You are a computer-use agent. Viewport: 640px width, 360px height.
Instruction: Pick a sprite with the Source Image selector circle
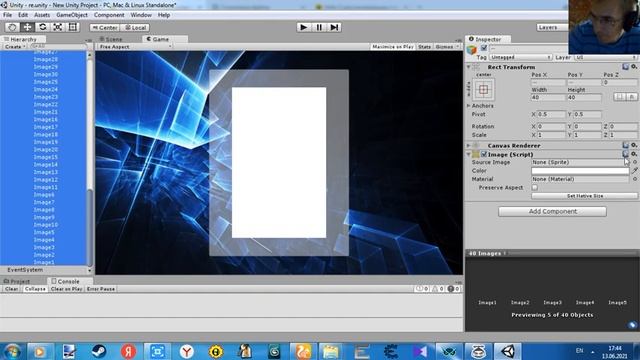[635, 162]
